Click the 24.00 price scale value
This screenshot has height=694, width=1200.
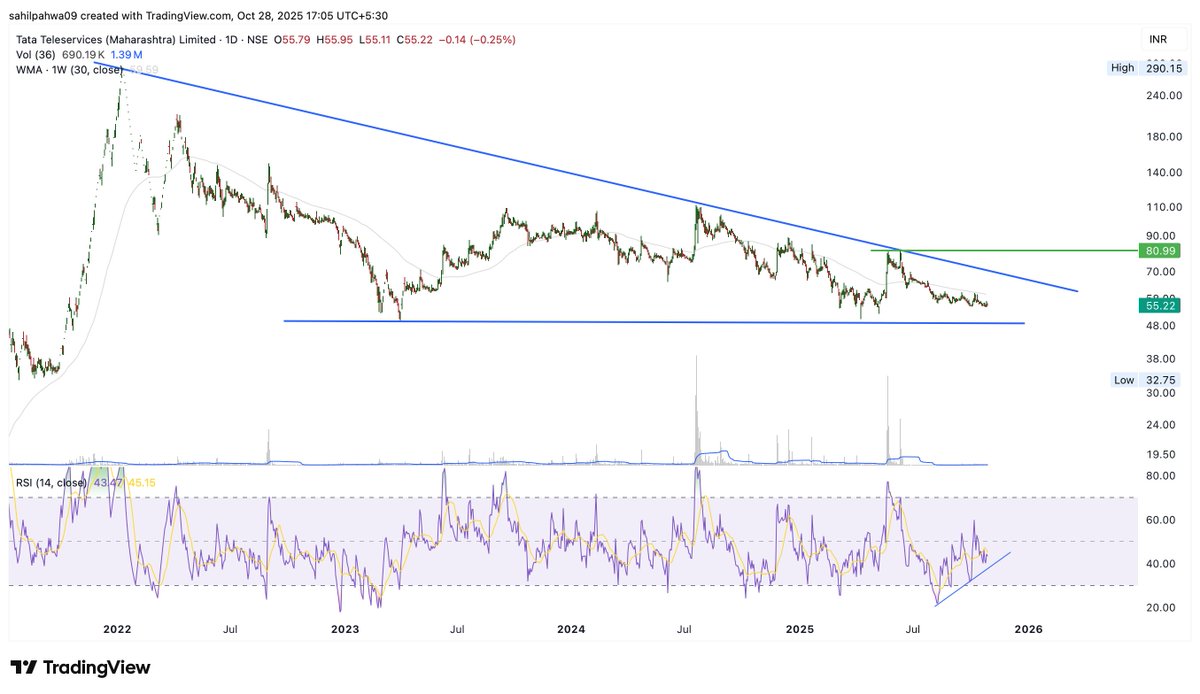coord(1160,425)
